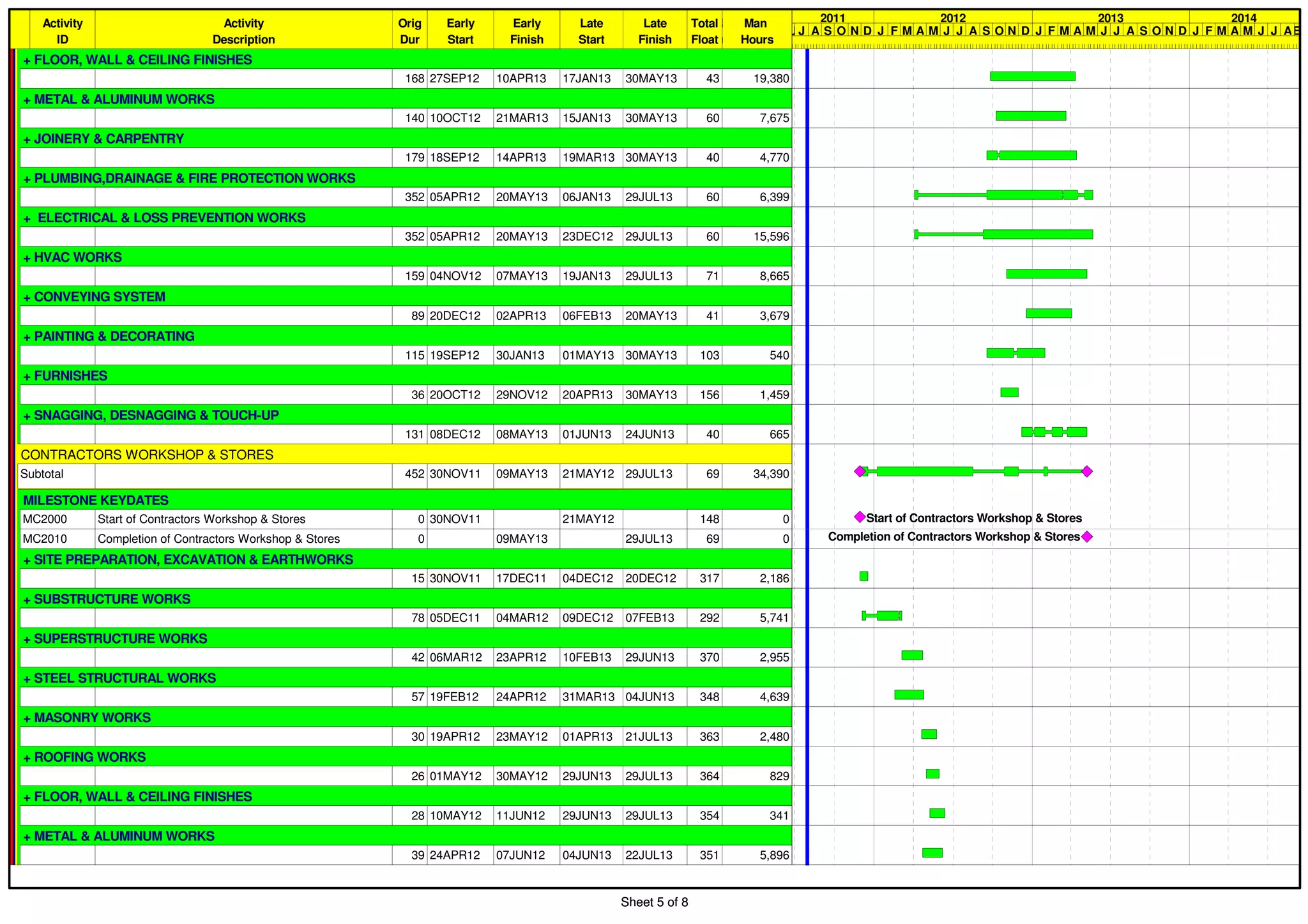Click the CONVEYING SYSTEM Gantt bar
Image resolution: width=1308 pixels, height=924 pixels.
click(x=1049, y=314)
